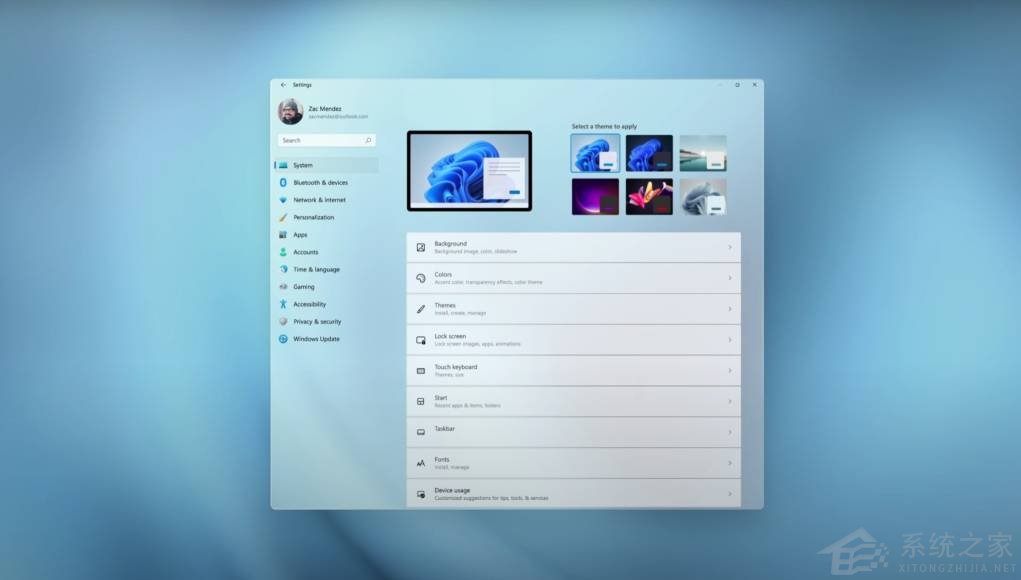Click the Gaming controller icon
The width and height of the screenshot is (1021, 580).
tap(283, 287)
